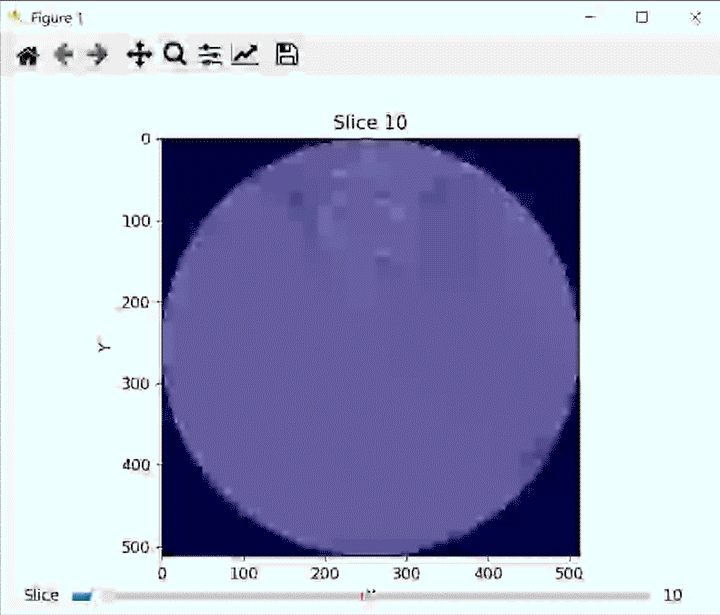Viewport: 720px width, 615px height.
Task: Close the Figure 1 window
Action: pos(695,18)
